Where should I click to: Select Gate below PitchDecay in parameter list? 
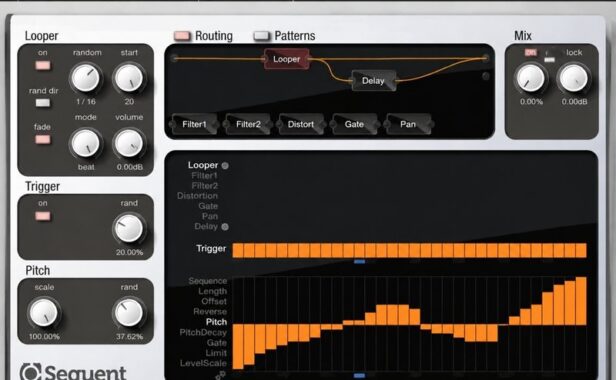pyautogui.click(x=217, y=343)
